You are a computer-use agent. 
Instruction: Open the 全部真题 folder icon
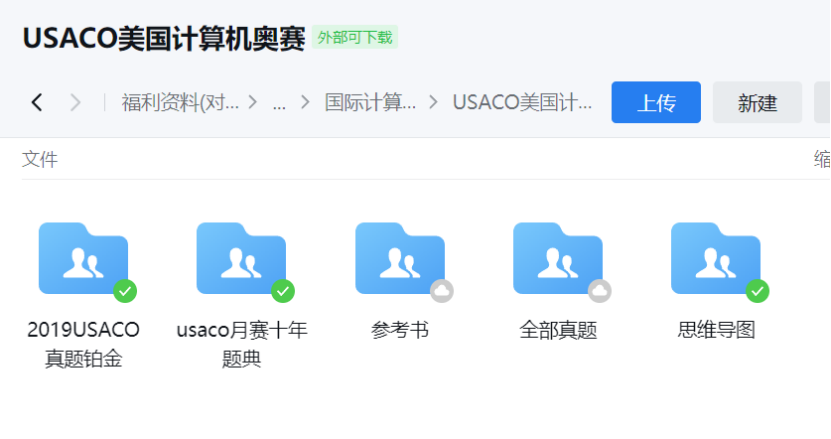(x=558, y=258)
